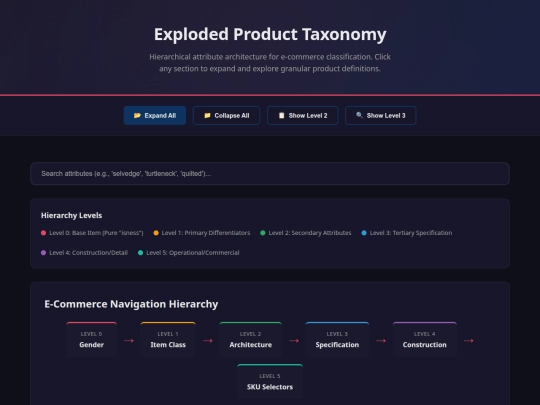Click the arrow after the Construction card
540x405 pixels.
pos(469,341)
